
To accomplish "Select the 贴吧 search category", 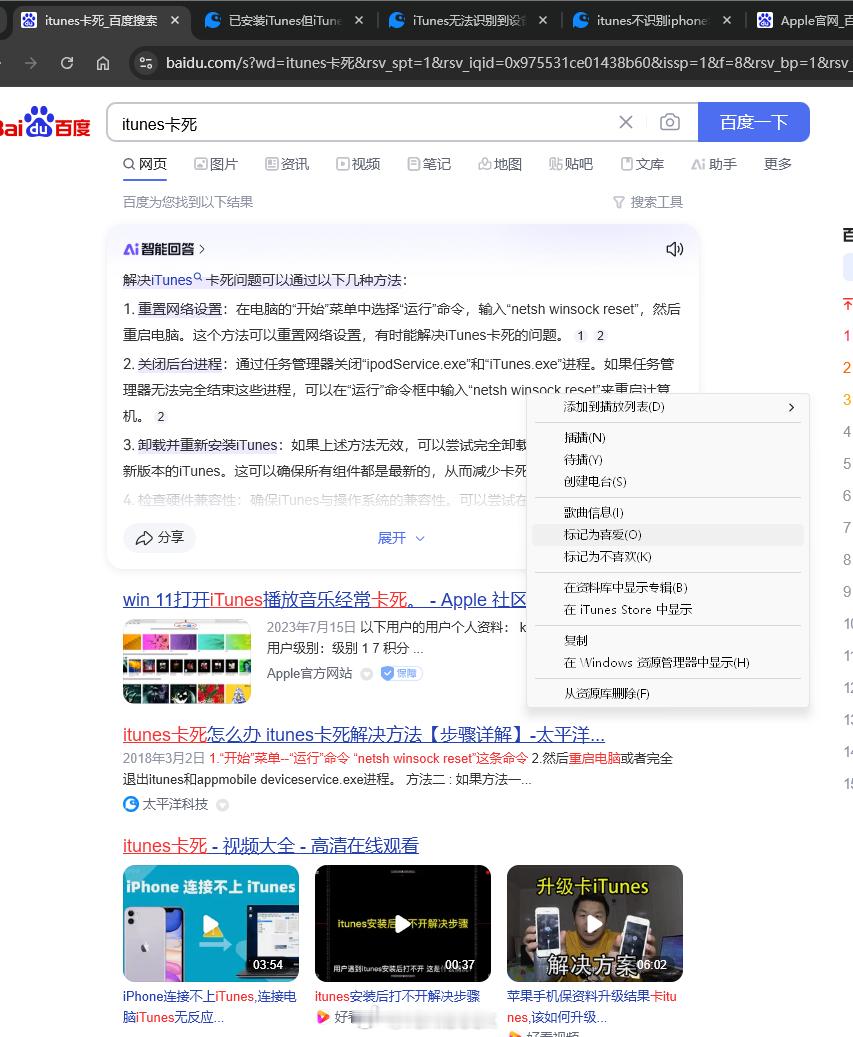I will (571, 164).
